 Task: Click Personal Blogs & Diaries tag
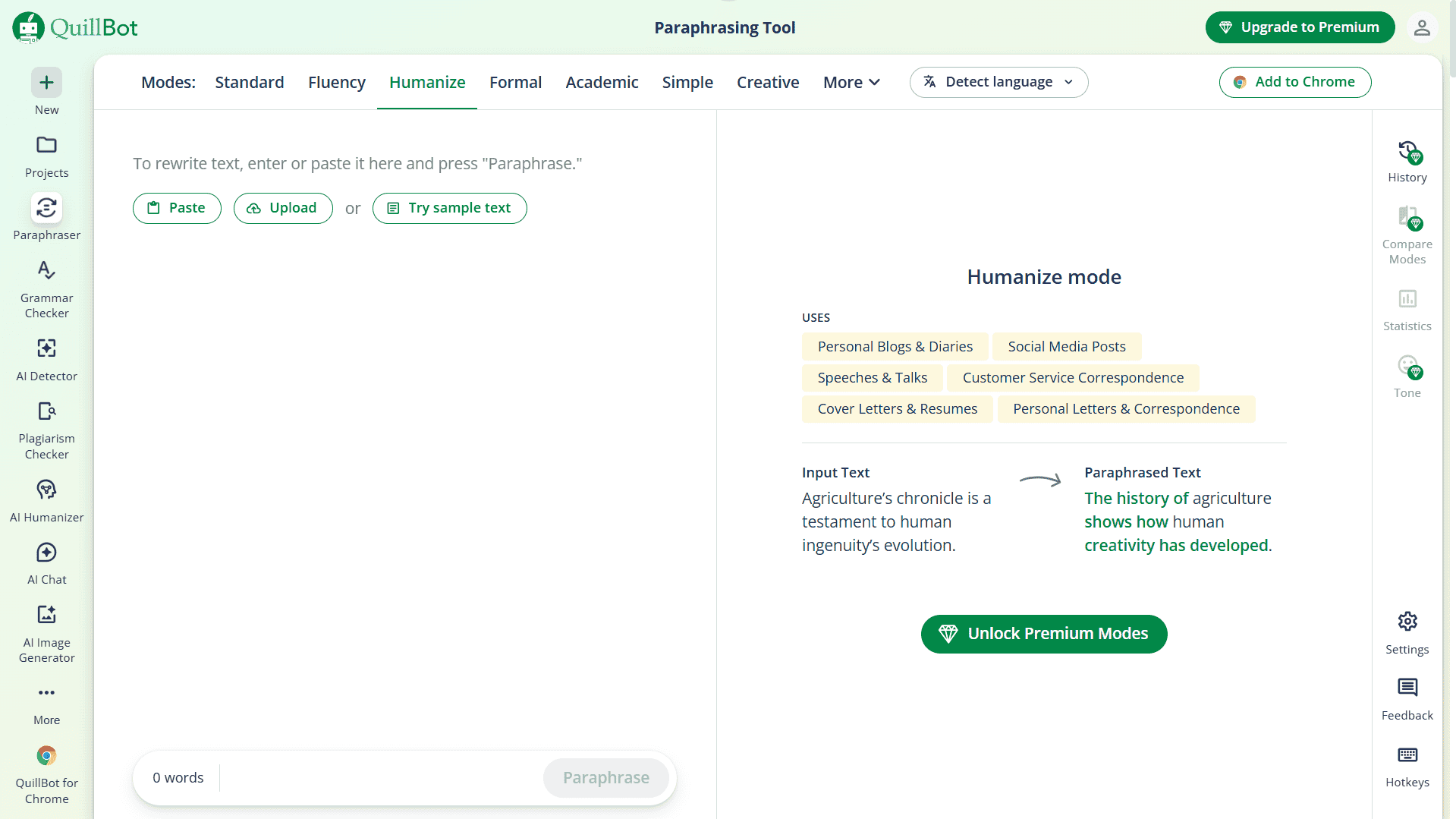click(x=895, y=347)
